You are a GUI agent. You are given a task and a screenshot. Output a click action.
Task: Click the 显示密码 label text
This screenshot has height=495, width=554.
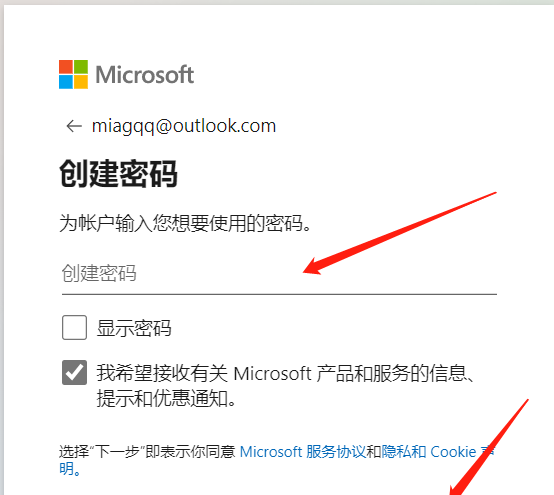(x=134, y=328)
